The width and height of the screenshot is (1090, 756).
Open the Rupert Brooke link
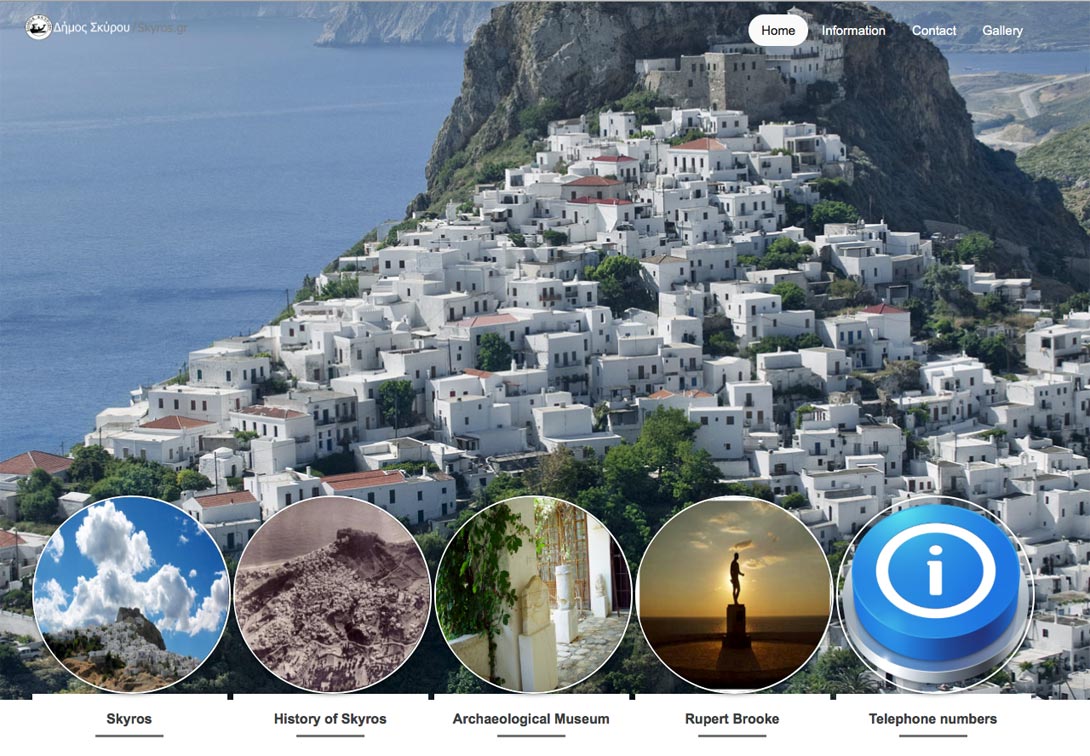[732, 719]
